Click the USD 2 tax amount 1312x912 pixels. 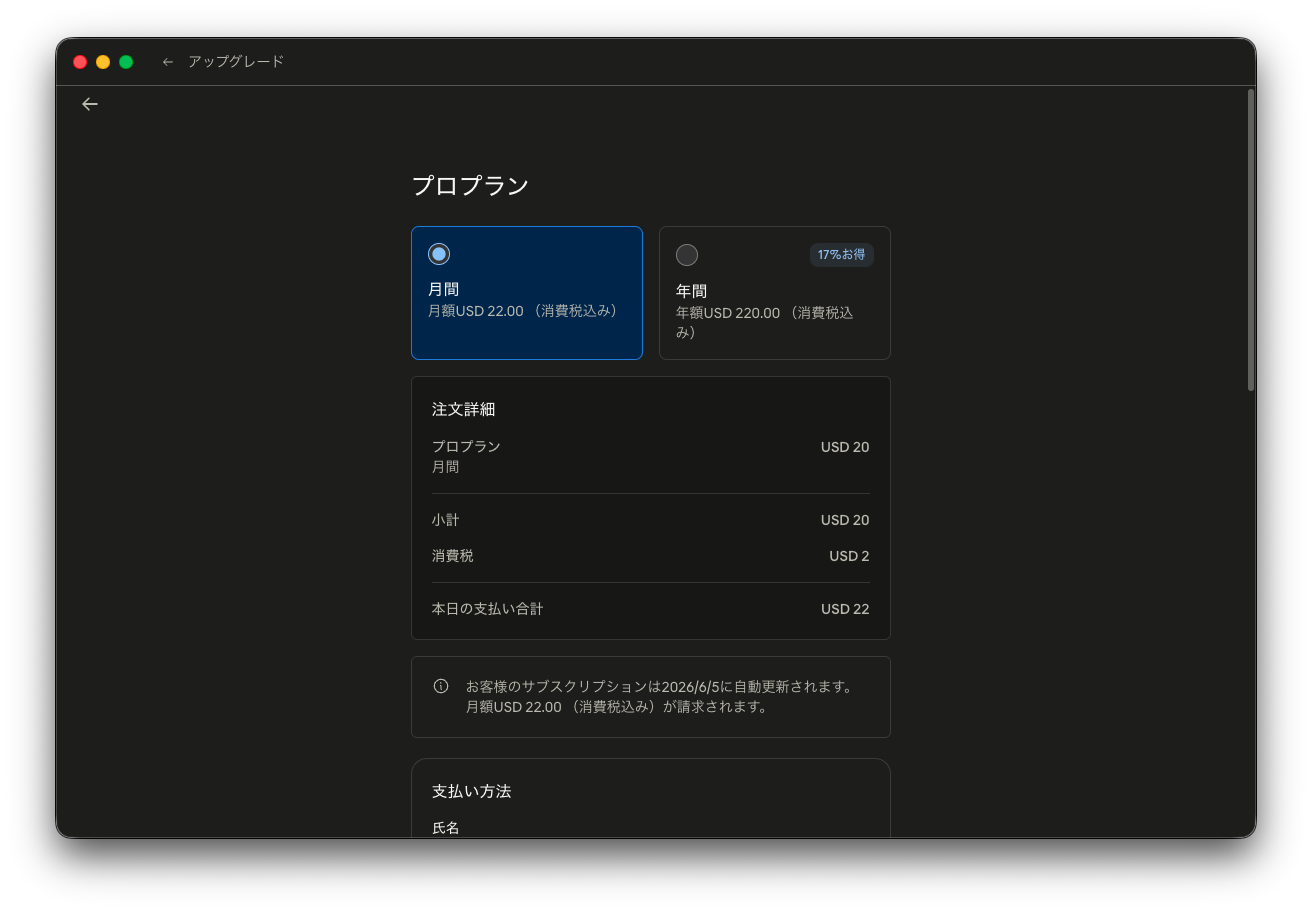click(849, 556)
